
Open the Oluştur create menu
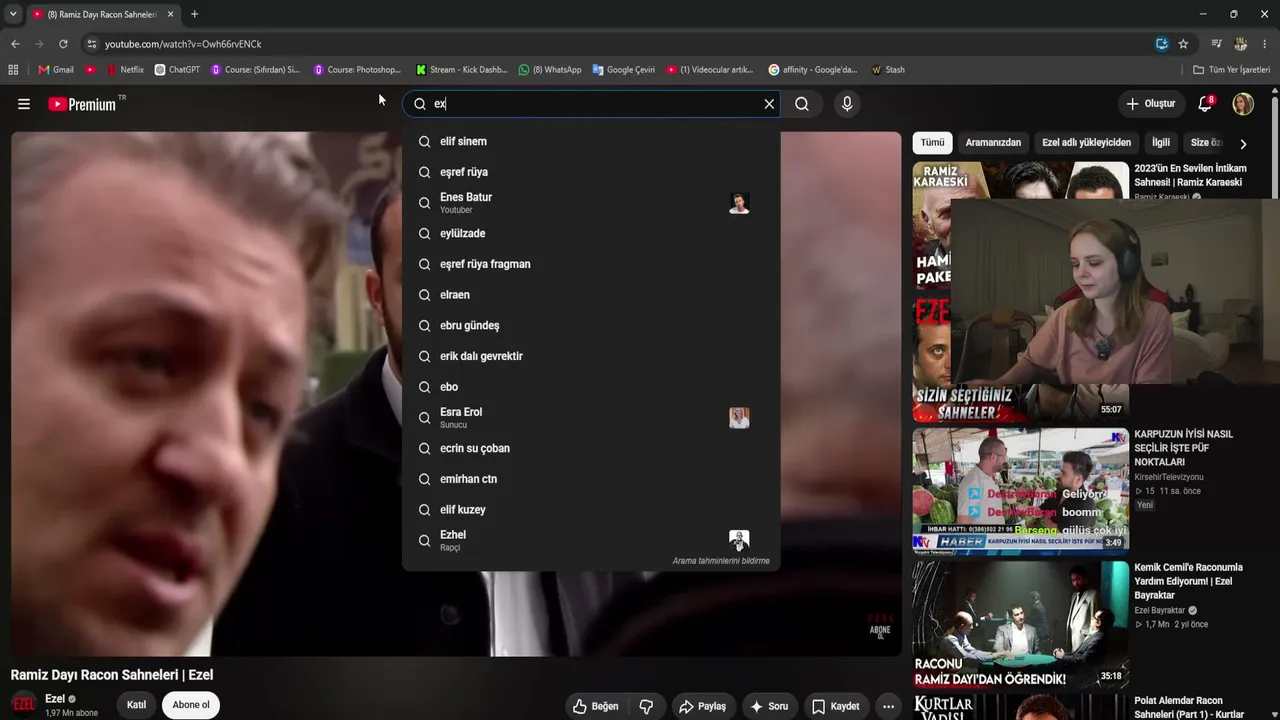[x=1150, y=104]
